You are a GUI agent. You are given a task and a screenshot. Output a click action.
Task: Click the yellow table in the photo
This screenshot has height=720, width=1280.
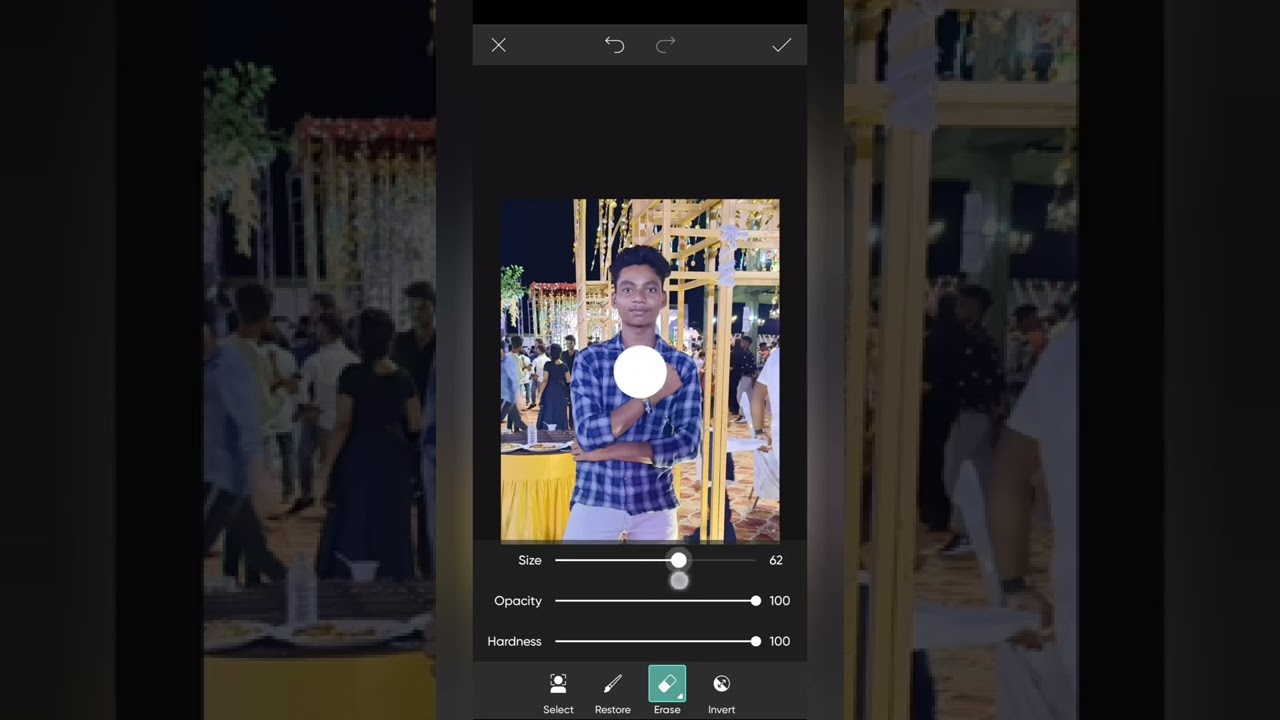[x=538, y=493]
